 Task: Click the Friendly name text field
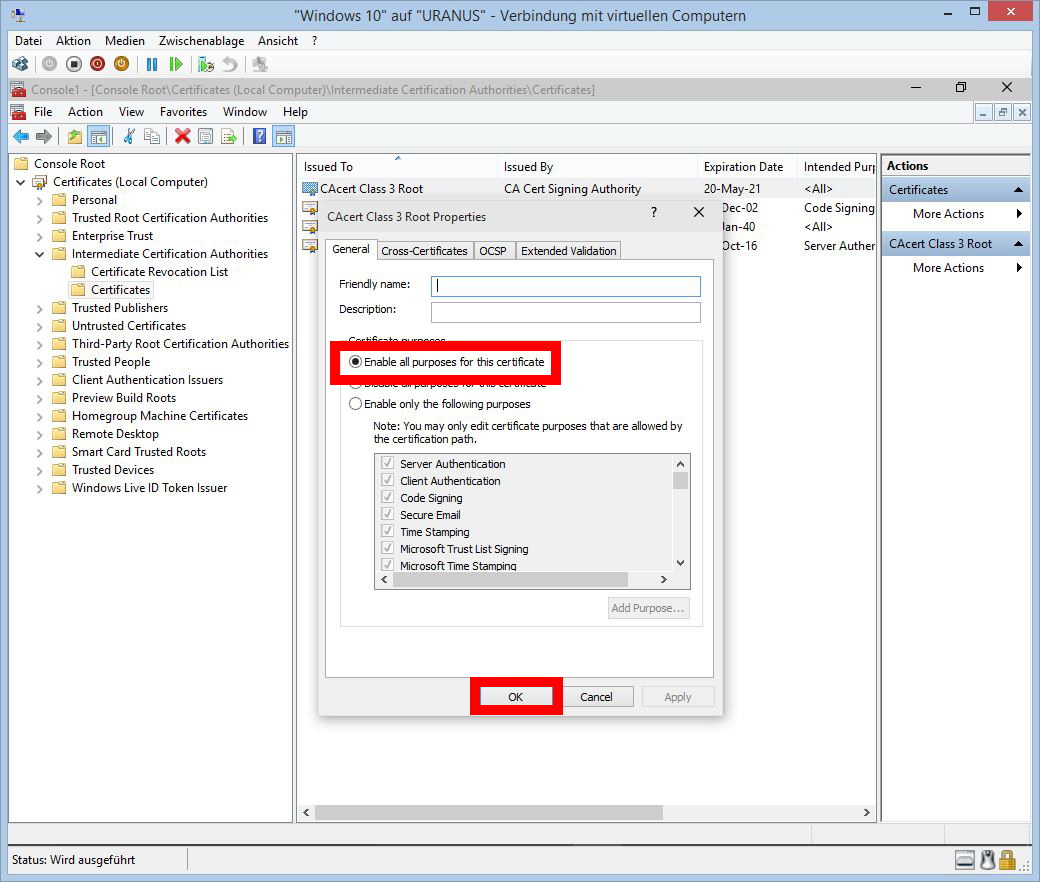click(565, 286)
